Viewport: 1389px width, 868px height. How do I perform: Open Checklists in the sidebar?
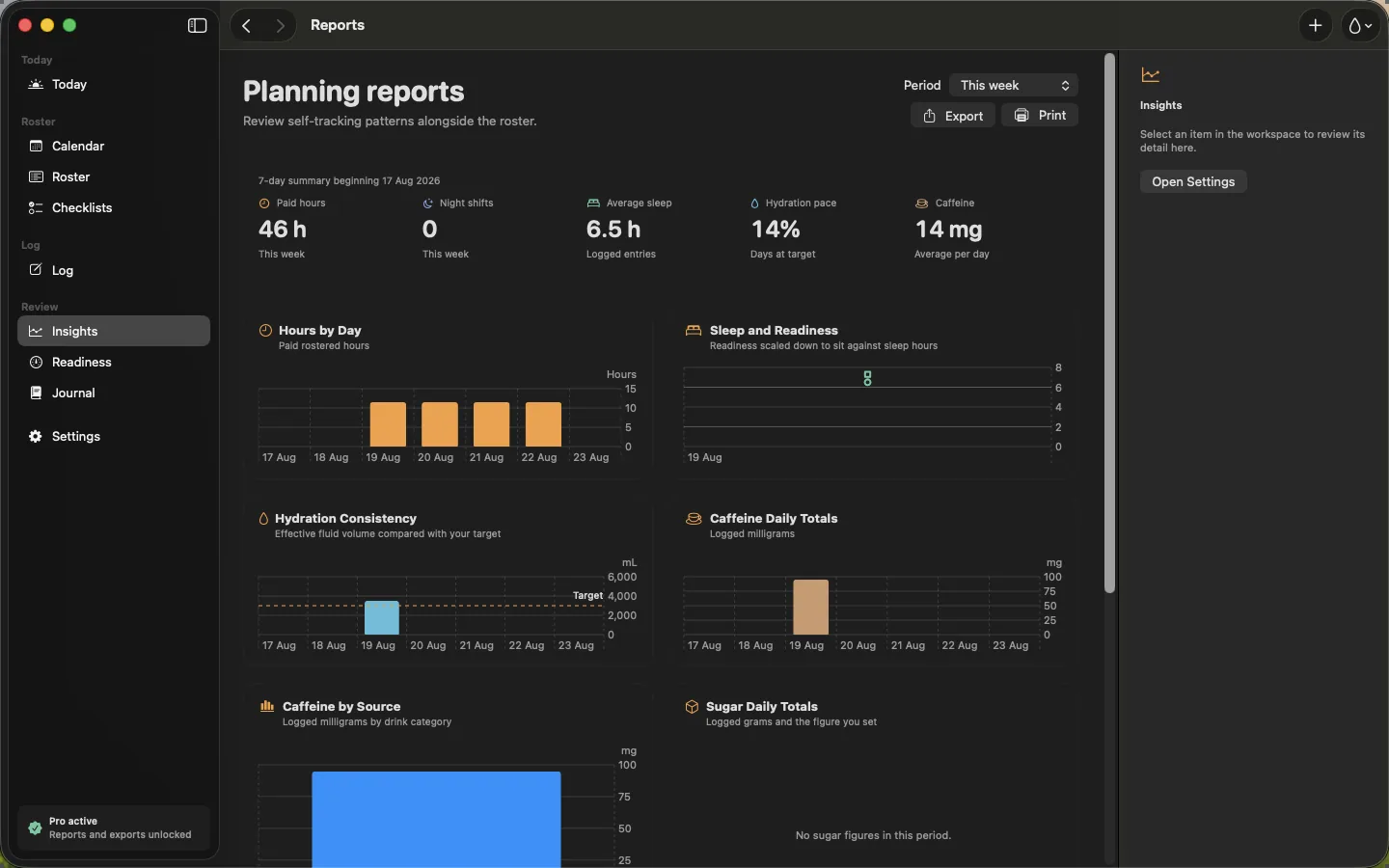[x=114, y=208]
